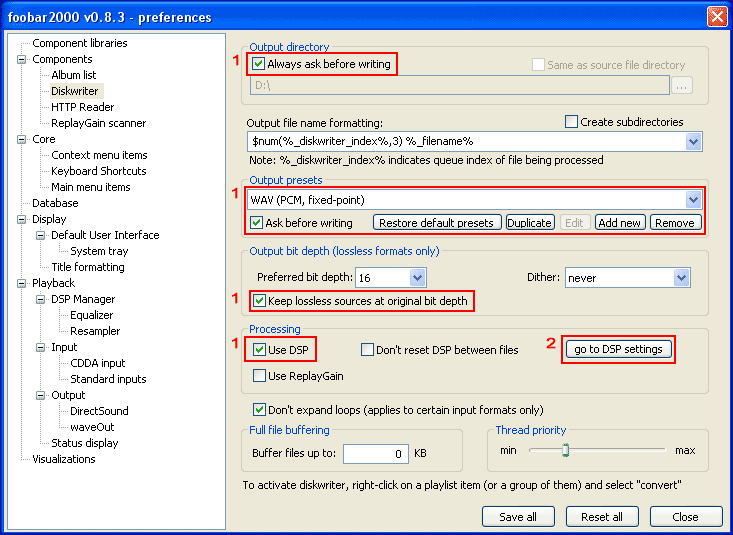Open the WAV (PCM, fixed-point) presets dropdown
This screenshot has width=733, height=535.
(x=693, y=200)
